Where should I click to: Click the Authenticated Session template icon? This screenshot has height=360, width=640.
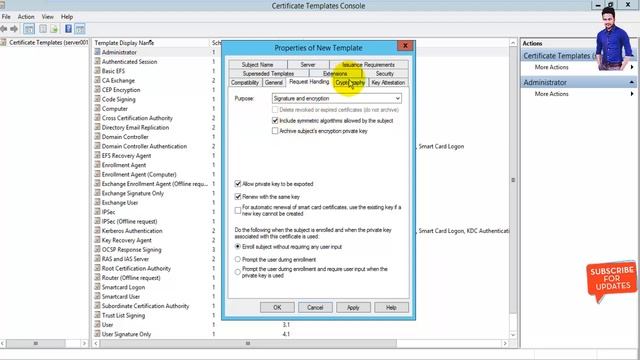tap(97, 61)
